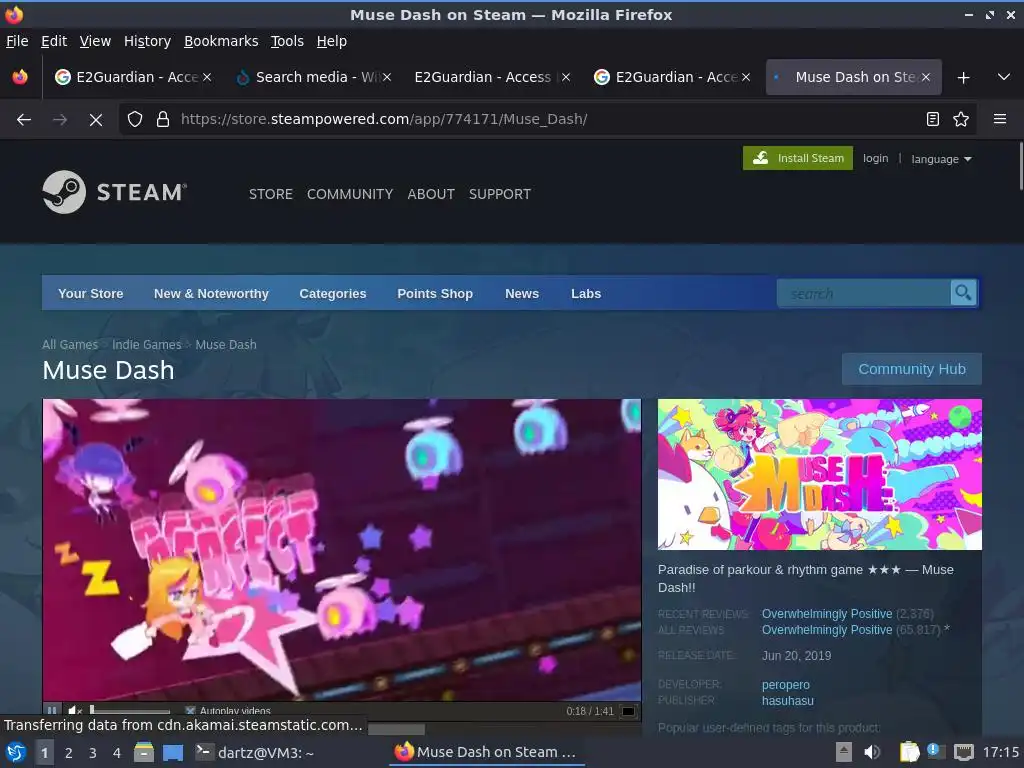Open the LXQt start menu icon

pyautogui.click(x=16, y=752)
